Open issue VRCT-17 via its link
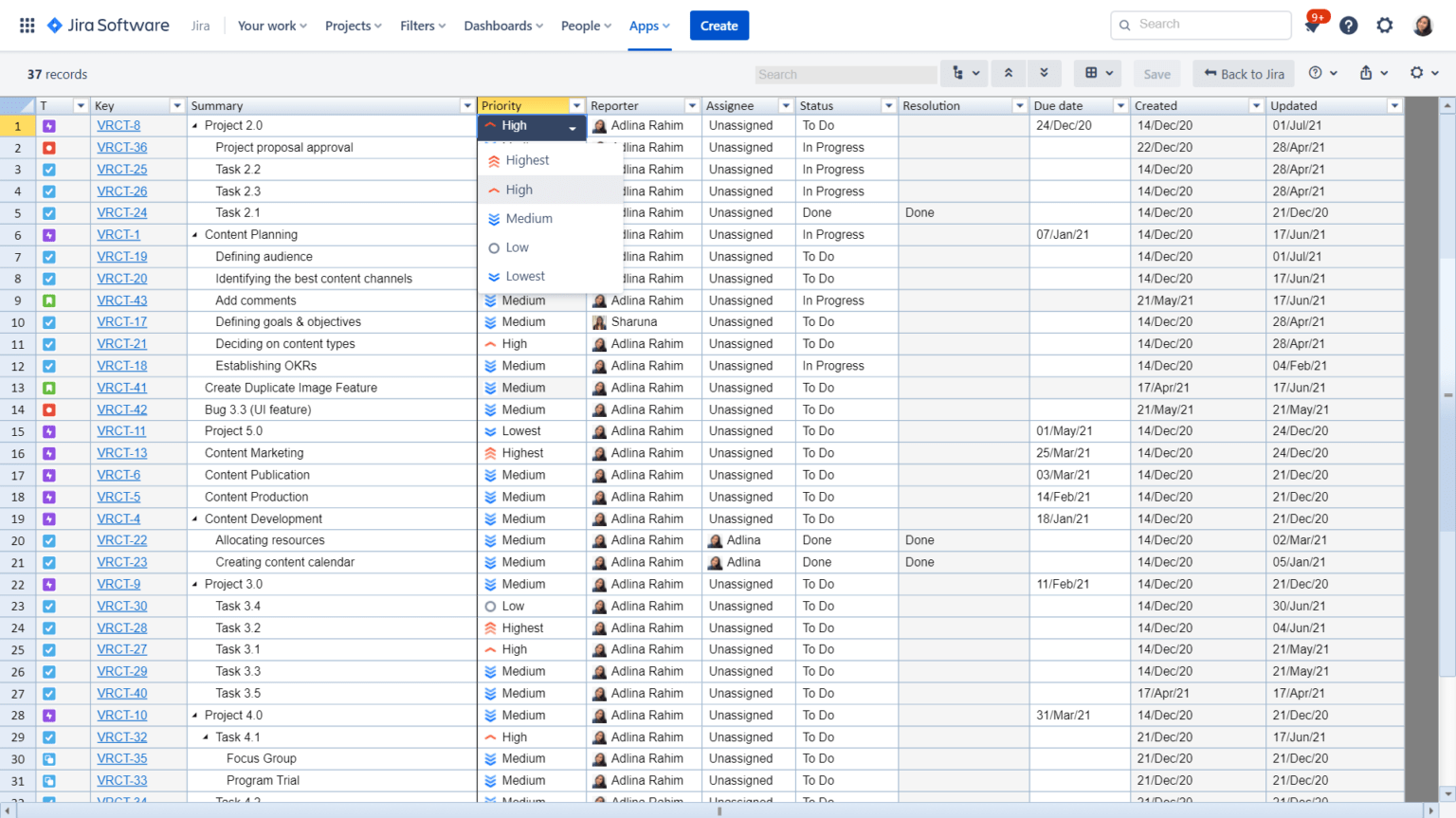The image size is (1456, 818). point(121,321)
